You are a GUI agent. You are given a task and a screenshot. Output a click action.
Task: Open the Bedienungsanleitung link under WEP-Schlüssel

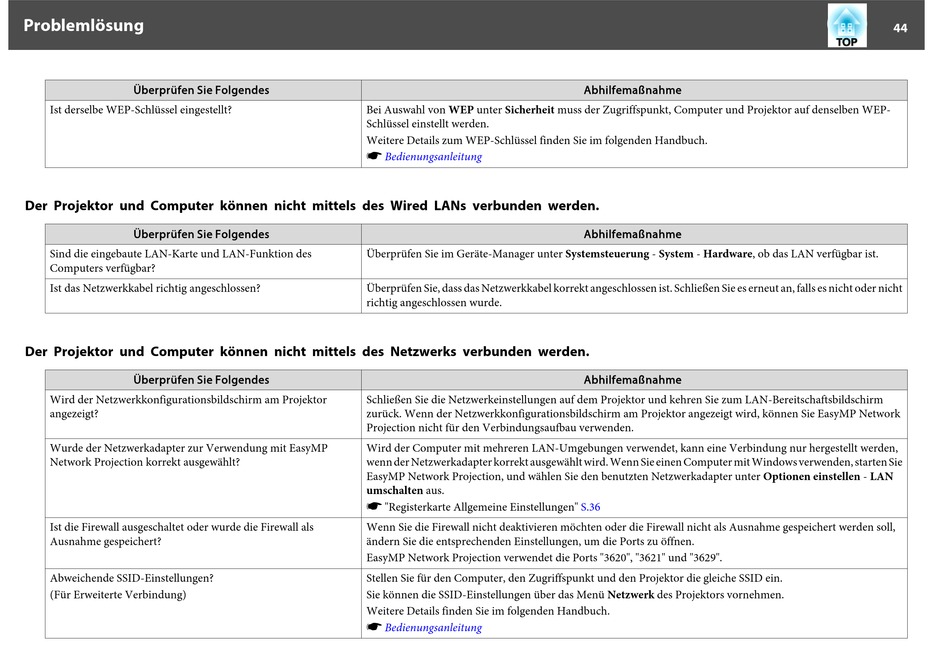433,156
